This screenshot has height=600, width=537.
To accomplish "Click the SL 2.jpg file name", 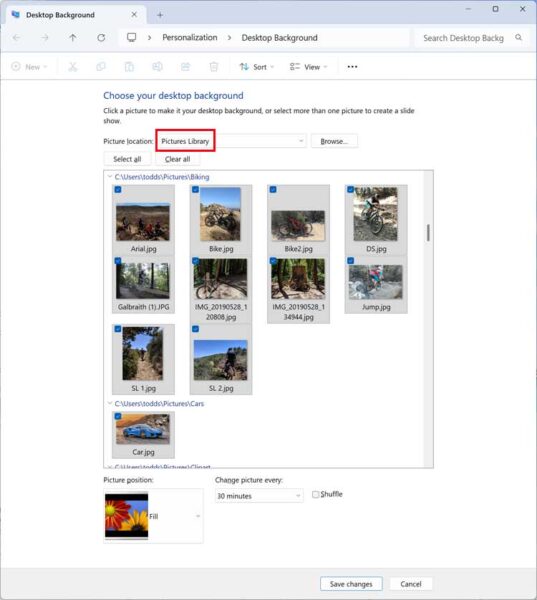I will [221, 388].
